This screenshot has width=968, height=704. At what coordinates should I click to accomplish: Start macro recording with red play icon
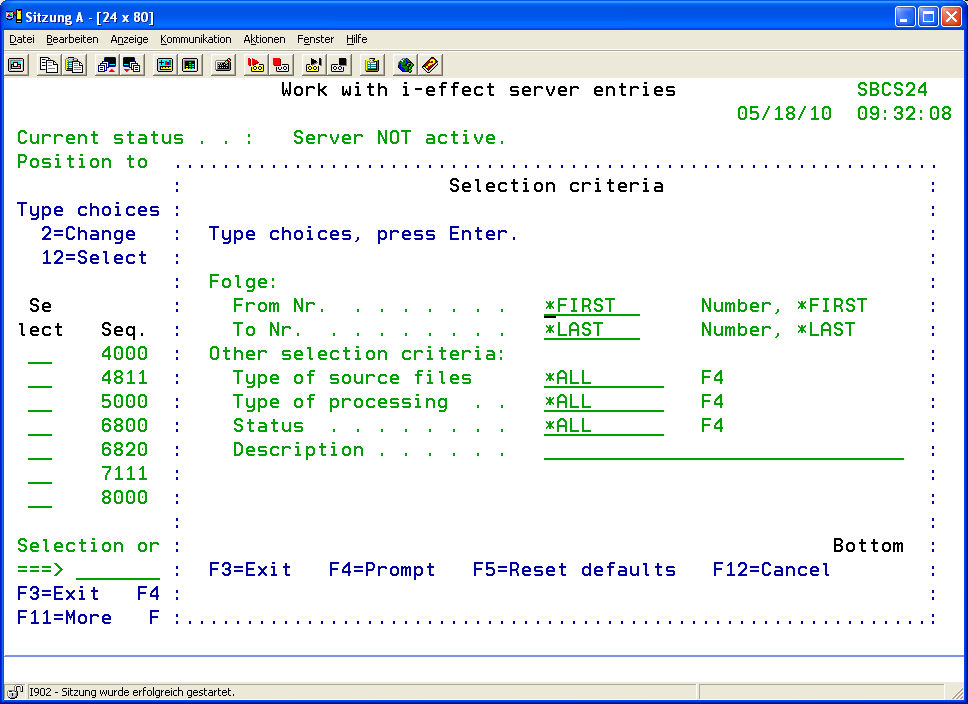coord(256,65)
